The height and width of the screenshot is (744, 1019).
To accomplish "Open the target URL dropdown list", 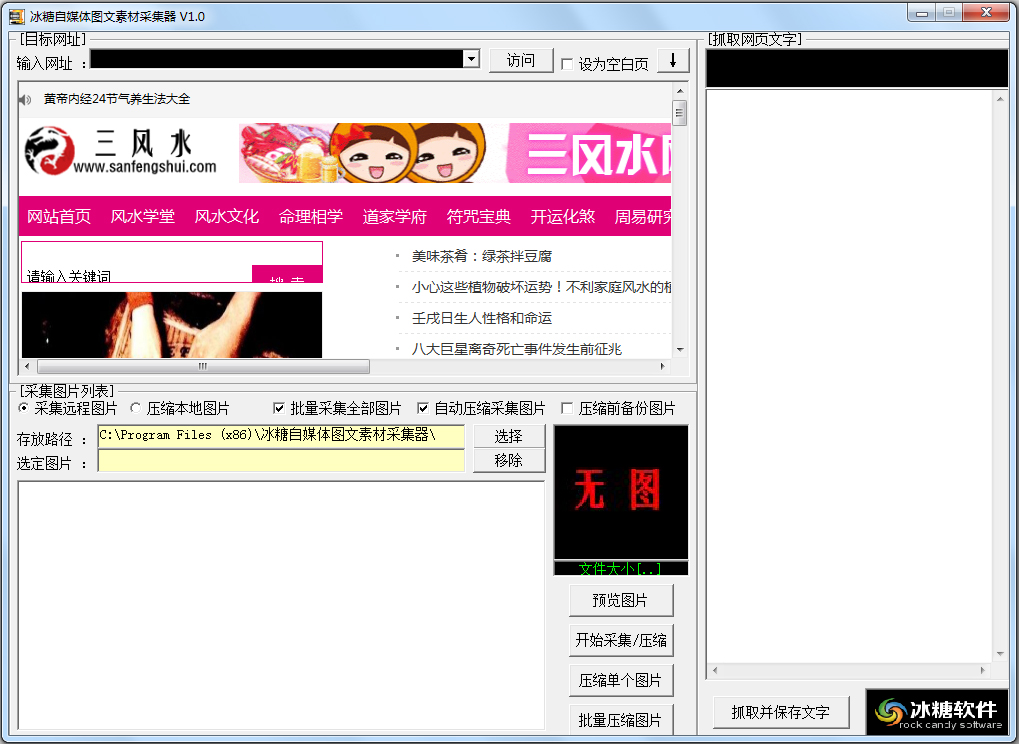I will [x=470, y=59].
